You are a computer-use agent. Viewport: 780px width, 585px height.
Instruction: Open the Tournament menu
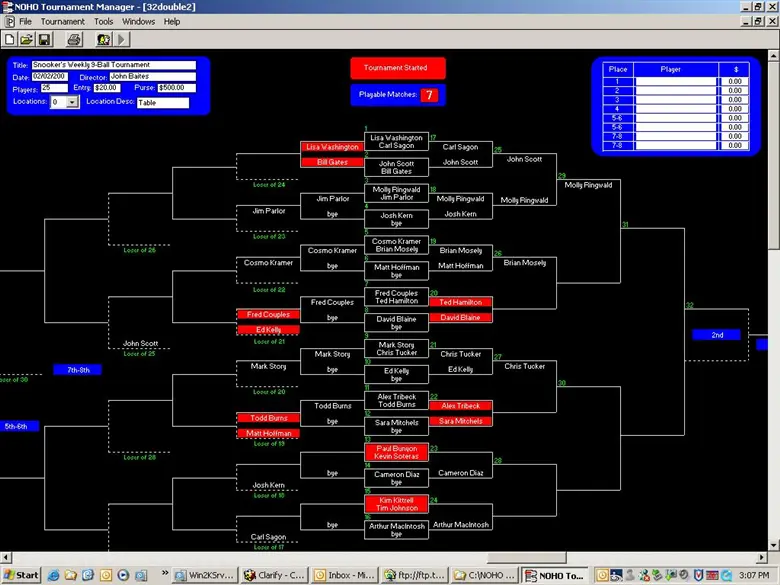[x=63, y=21]
